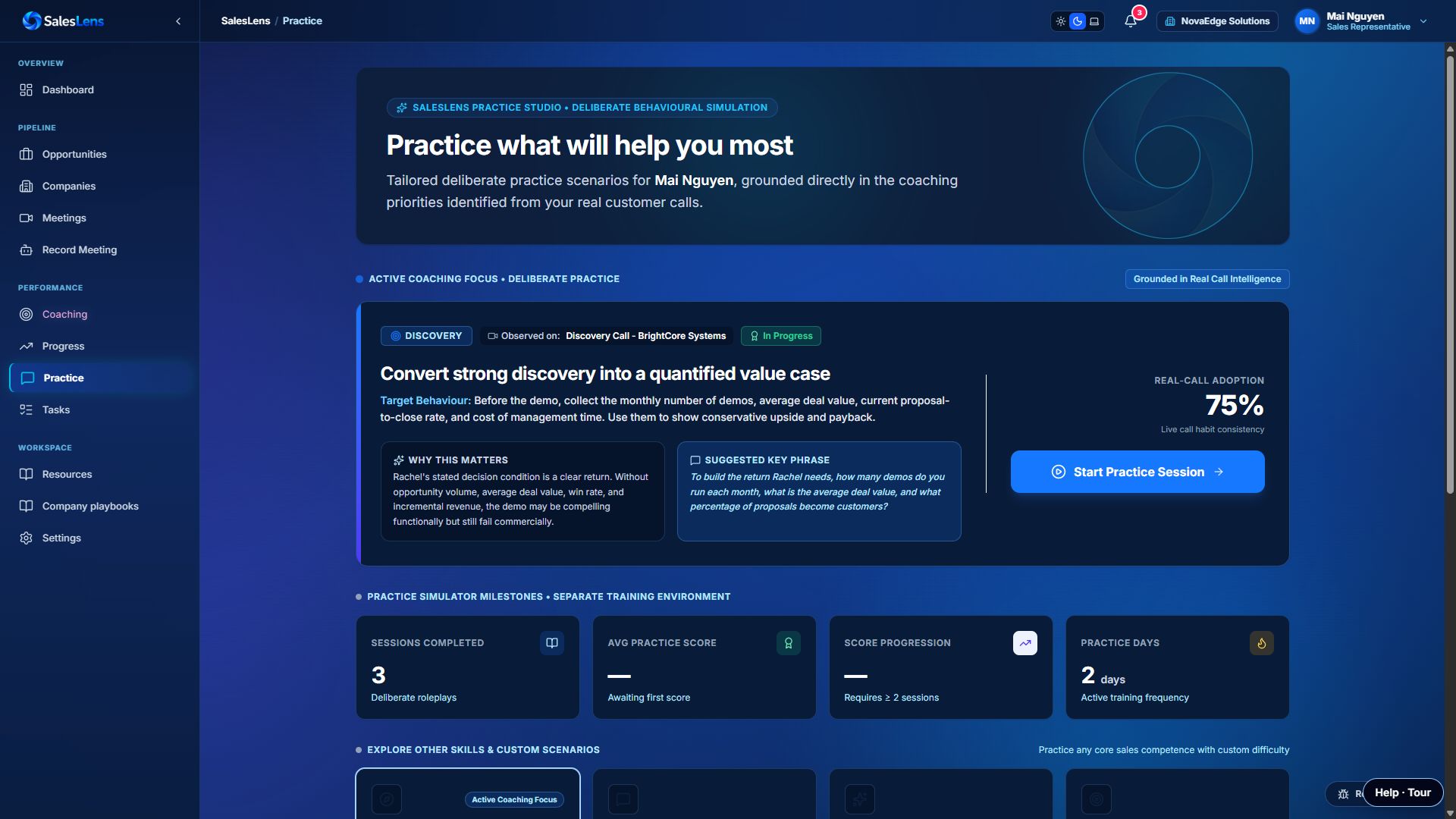The image size is (1456, 819).
Task: Click the Avg Practice Score badge icon
Action: (x=789, y=643)
